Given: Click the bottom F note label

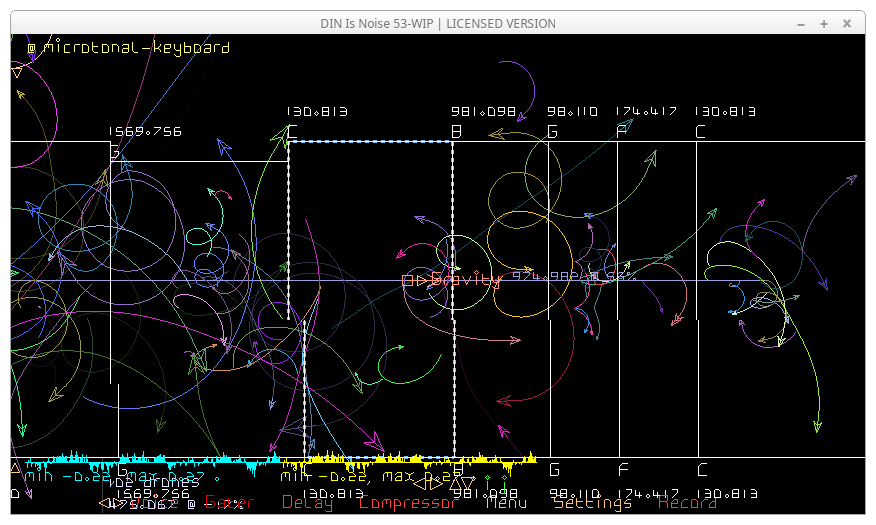Looking at the screenshot, I should (x=622, y=470).
